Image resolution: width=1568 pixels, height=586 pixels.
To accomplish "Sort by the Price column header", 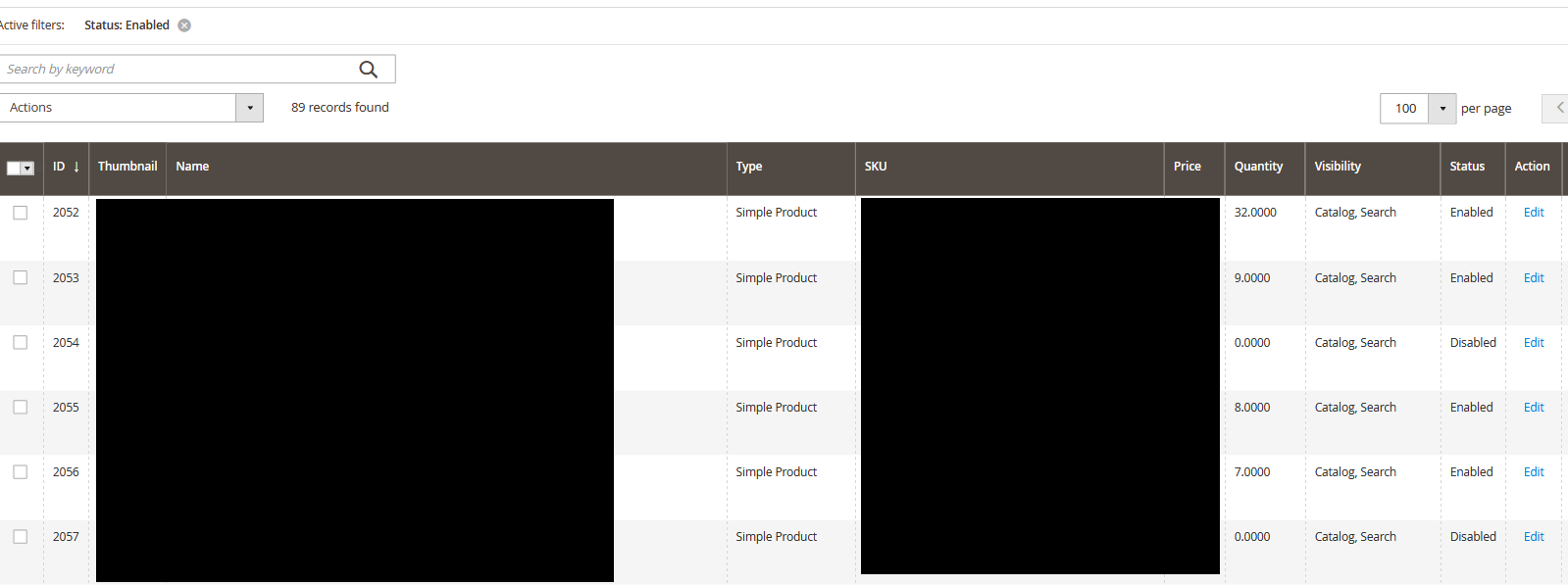I will click(x=1187, y=167).
